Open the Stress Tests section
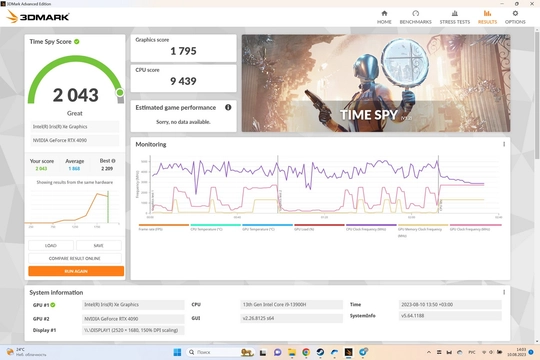 click(x=455, y=17)
